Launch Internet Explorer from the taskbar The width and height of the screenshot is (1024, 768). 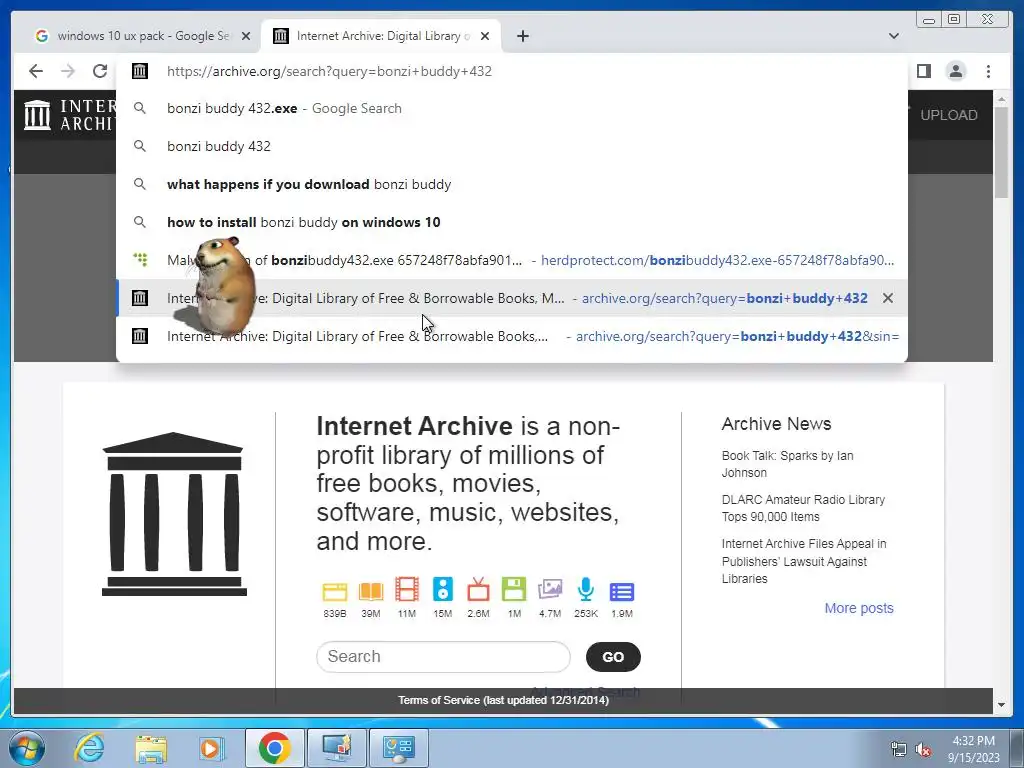(89, 748)
